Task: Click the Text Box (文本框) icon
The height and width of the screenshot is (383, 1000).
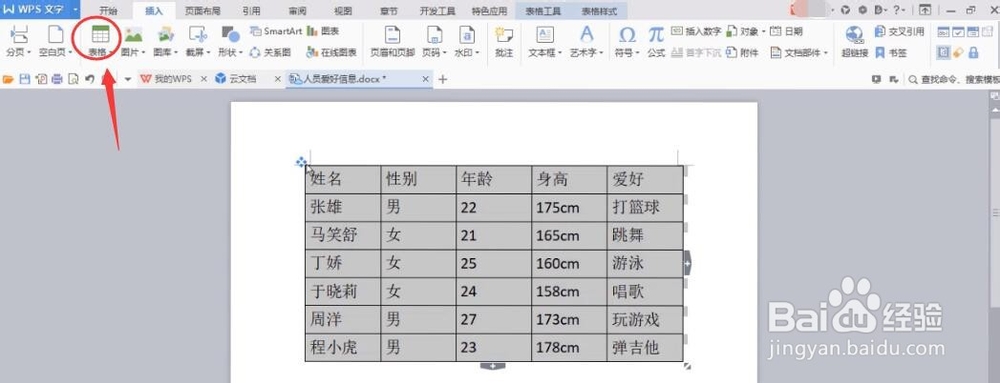Action: click(545, 35)
